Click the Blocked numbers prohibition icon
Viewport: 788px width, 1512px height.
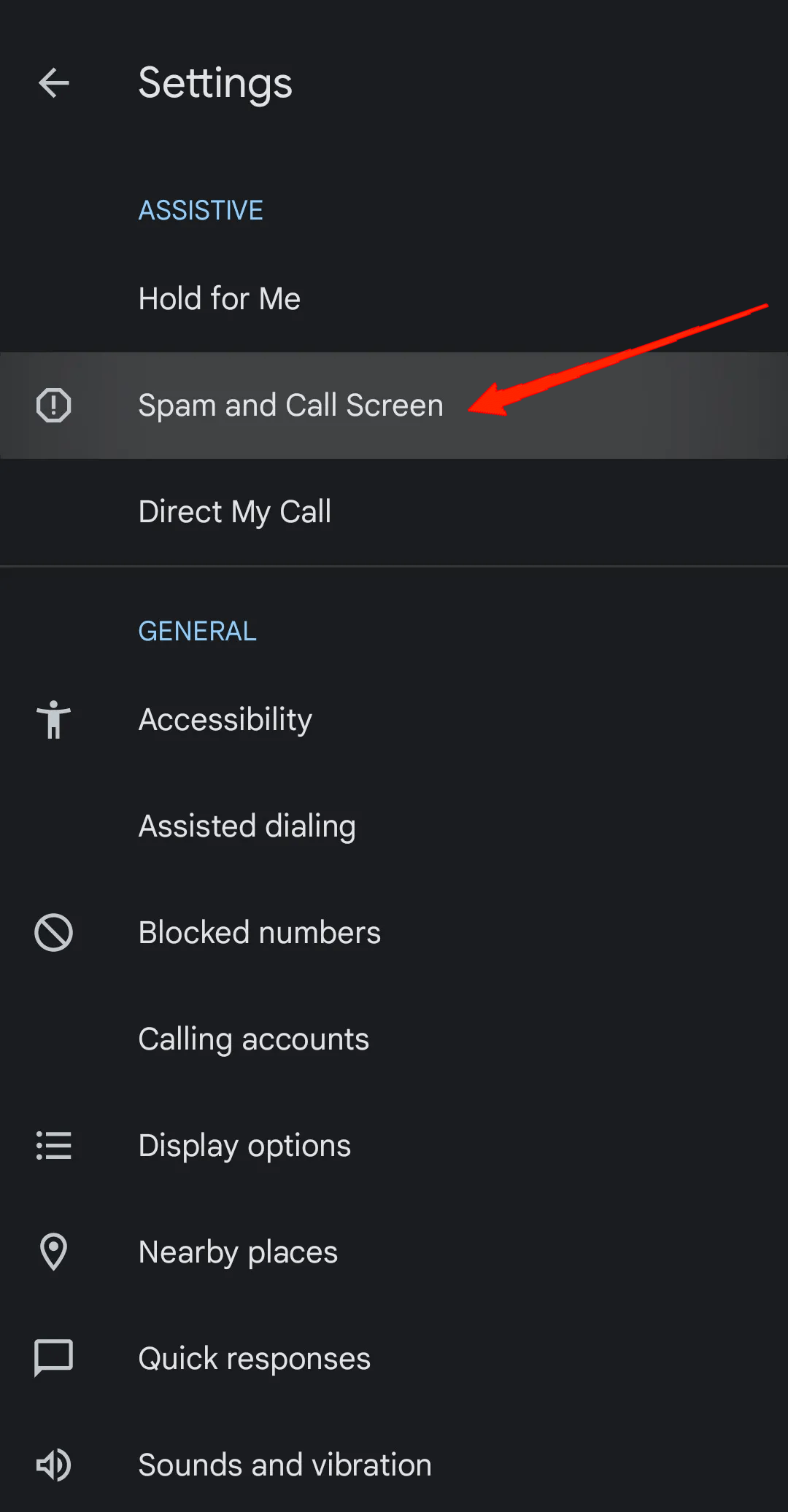point(53,931)
